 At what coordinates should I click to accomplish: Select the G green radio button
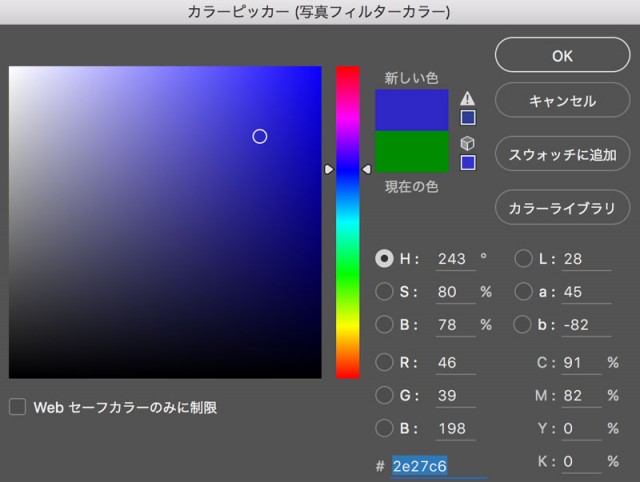click(384, 396)
